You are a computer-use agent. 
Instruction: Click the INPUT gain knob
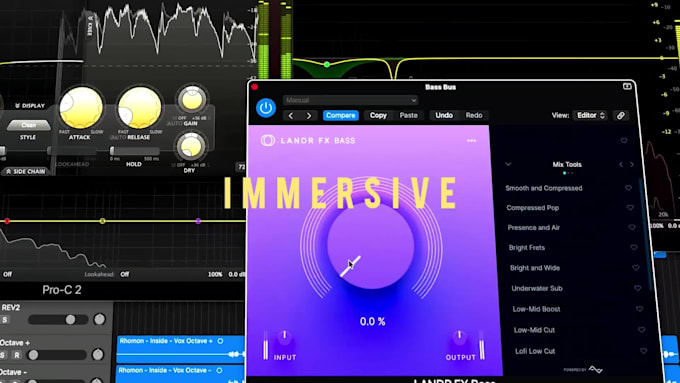point(284,337)
